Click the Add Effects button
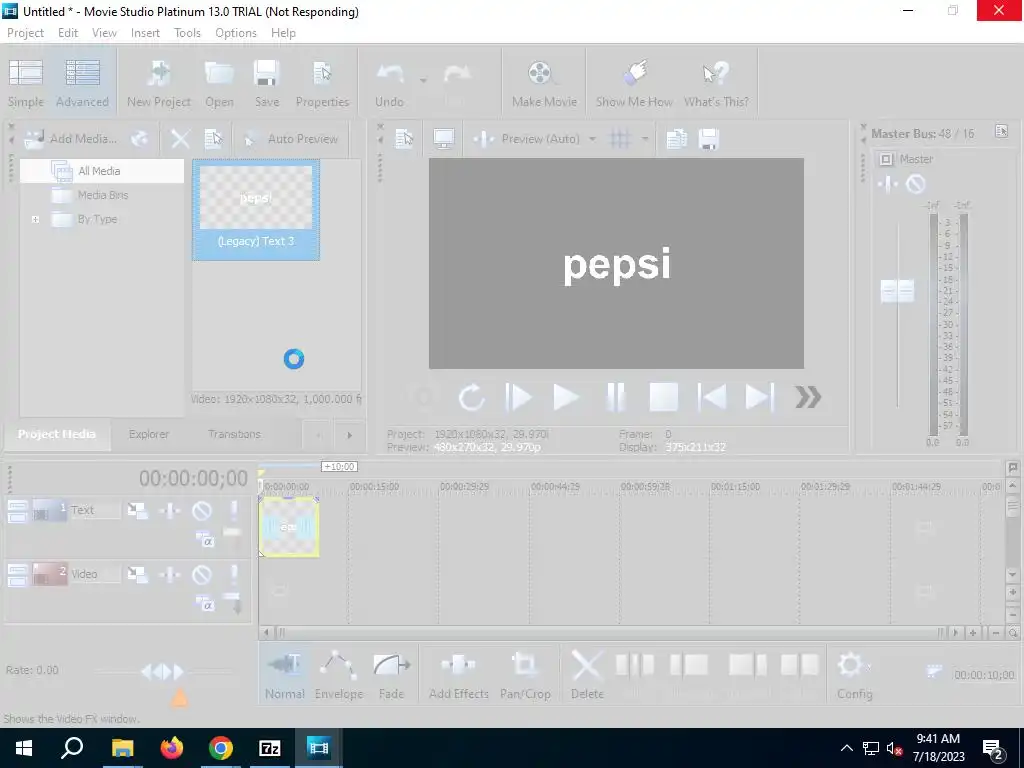The width and height of the screenshot is (1024, 768). tap(458, 675)
